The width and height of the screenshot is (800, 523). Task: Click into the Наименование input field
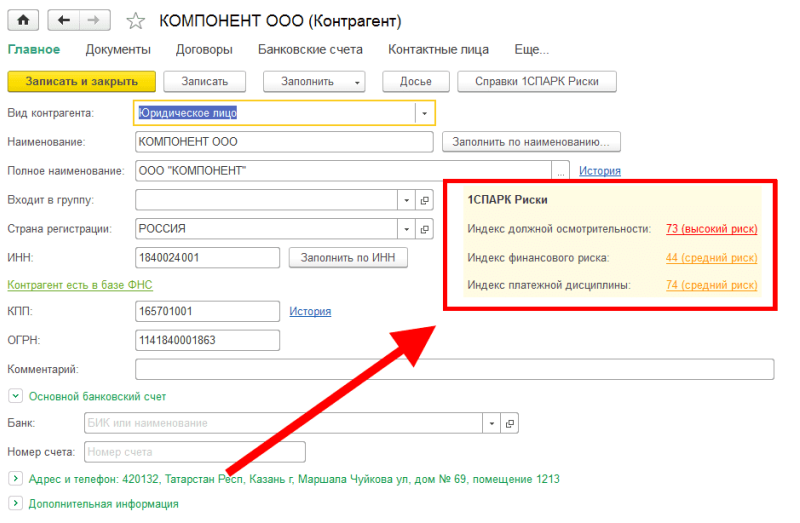[284, 142]
